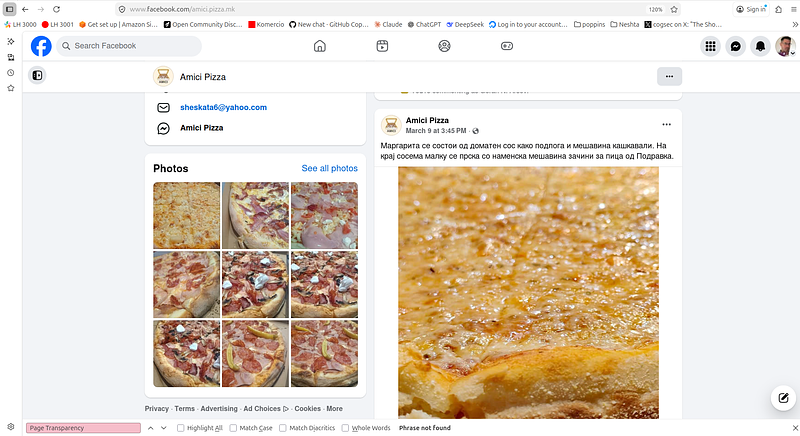Click the See all photos link
The image size is (800, 436).
click(x=329, y=168)
